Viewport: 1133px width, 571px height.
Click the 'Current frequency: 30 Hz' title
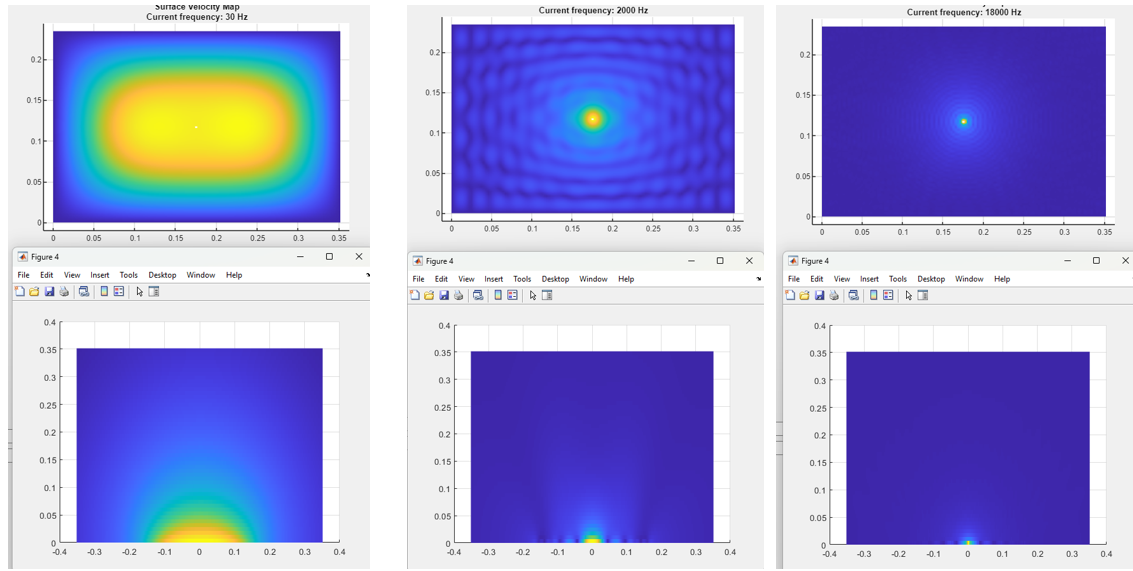[197, 16]
